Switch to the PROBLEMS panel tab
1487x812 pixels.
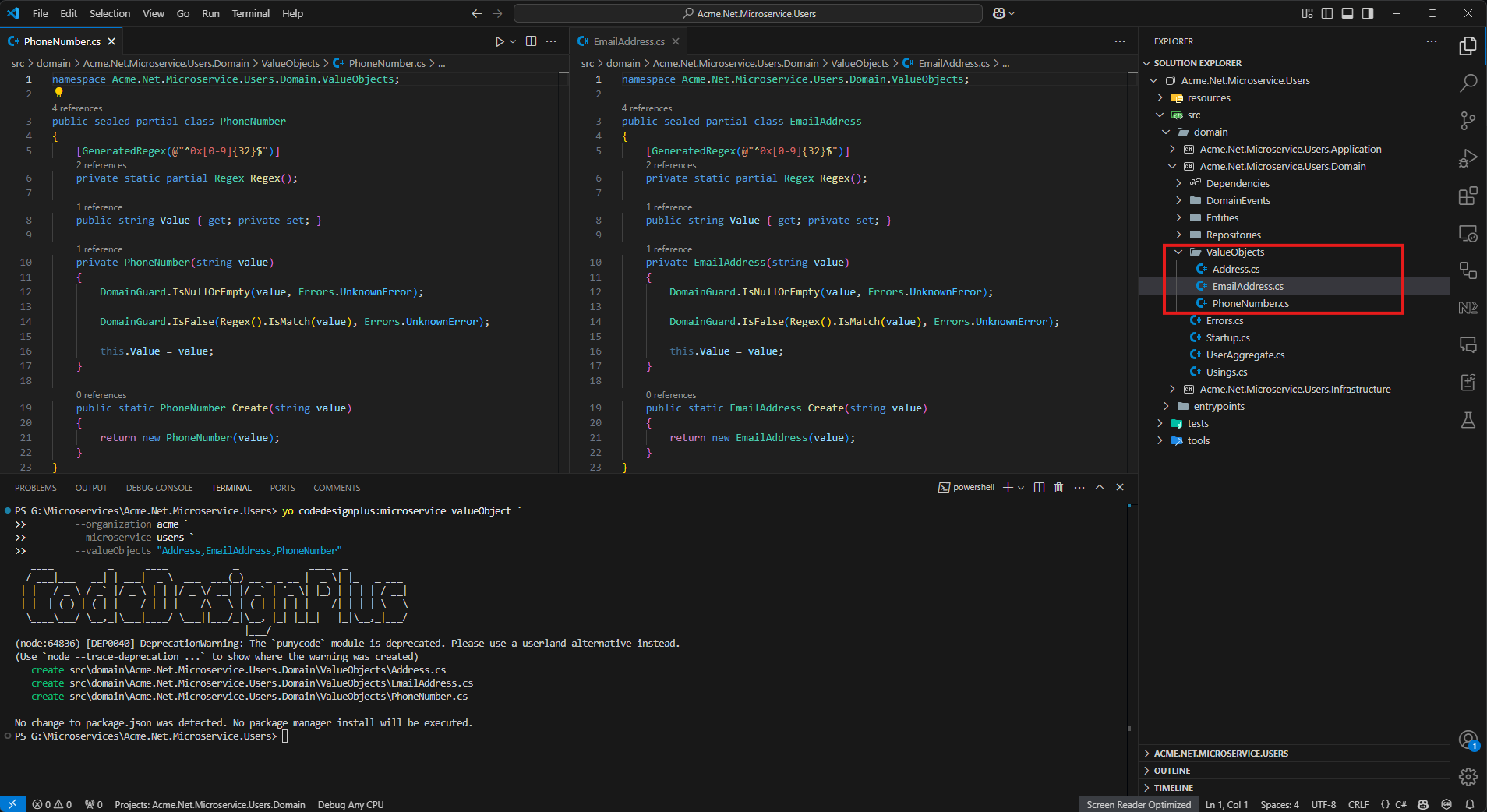coord(36,488)
